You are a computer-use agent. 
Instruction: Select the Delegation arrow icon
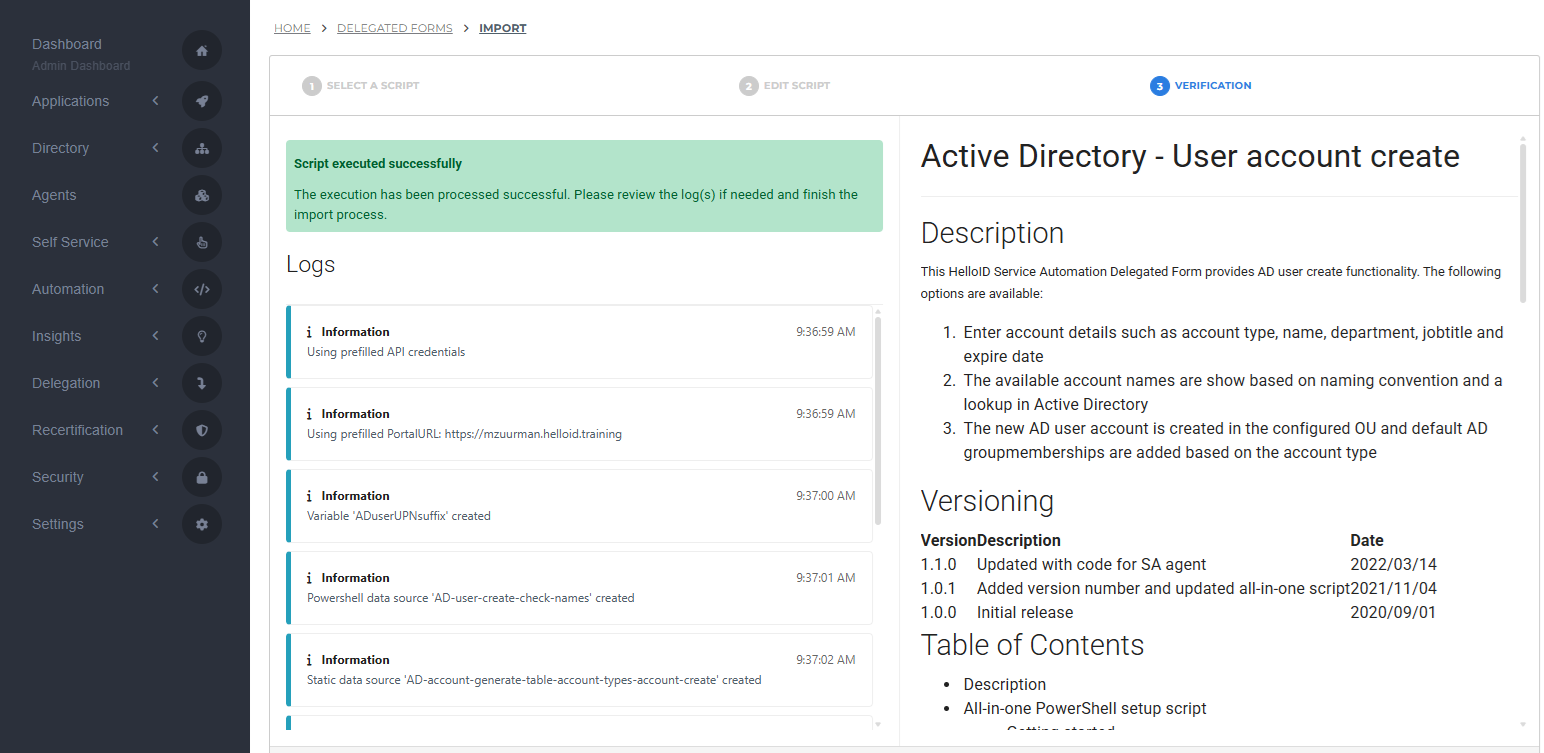[202, 383]
